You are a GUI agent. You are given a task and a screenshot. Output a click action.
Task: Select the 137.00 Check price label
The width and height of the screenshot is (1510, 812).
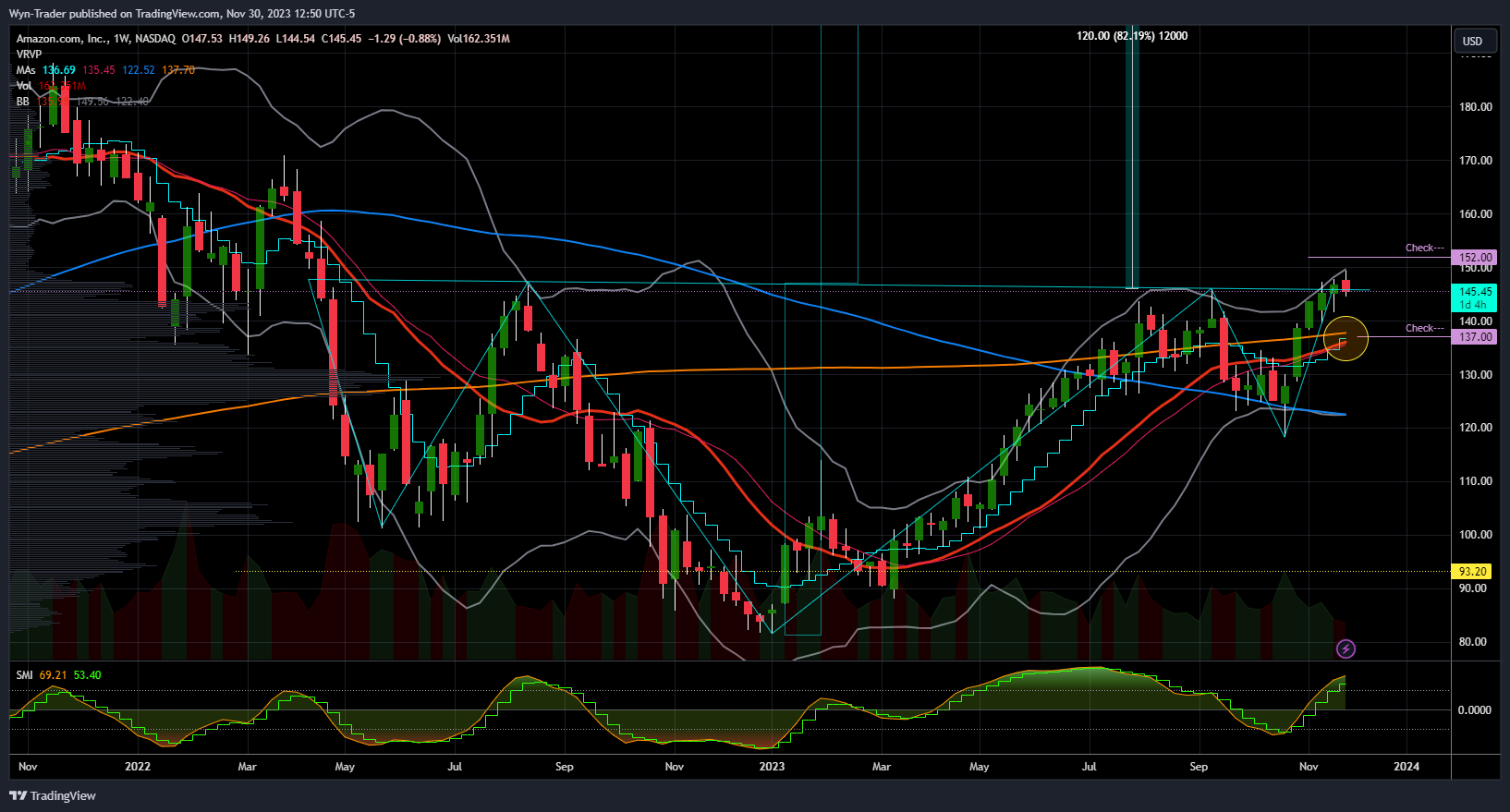1475,337
